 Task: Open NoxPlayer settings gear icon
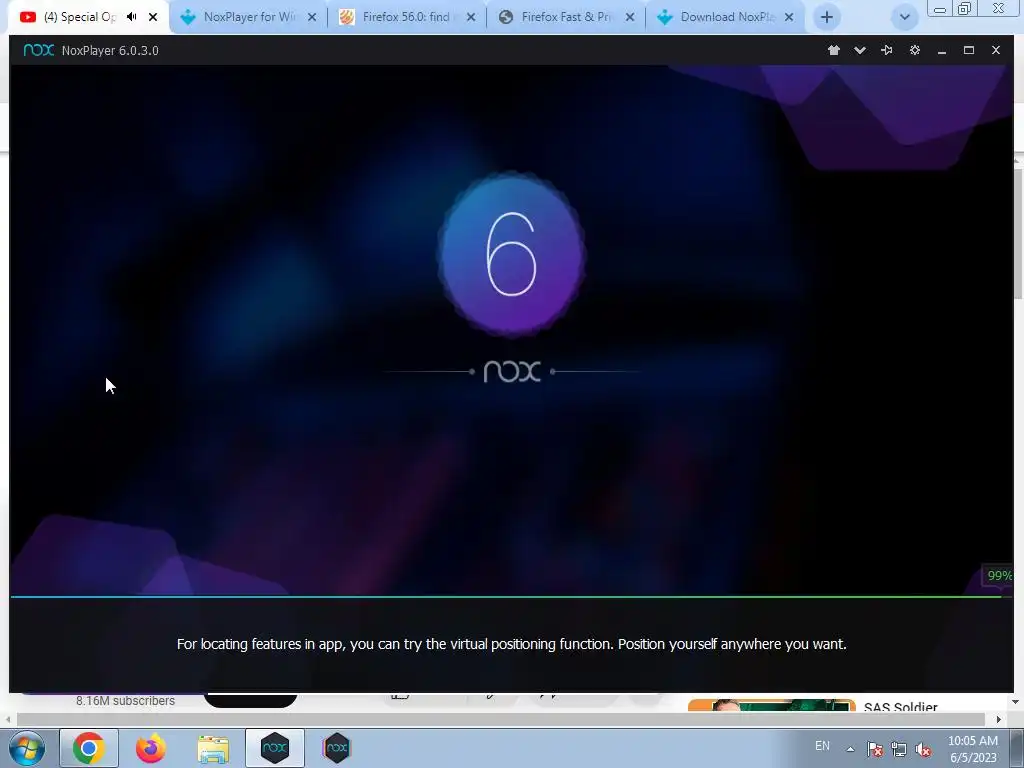pos(914,50)
